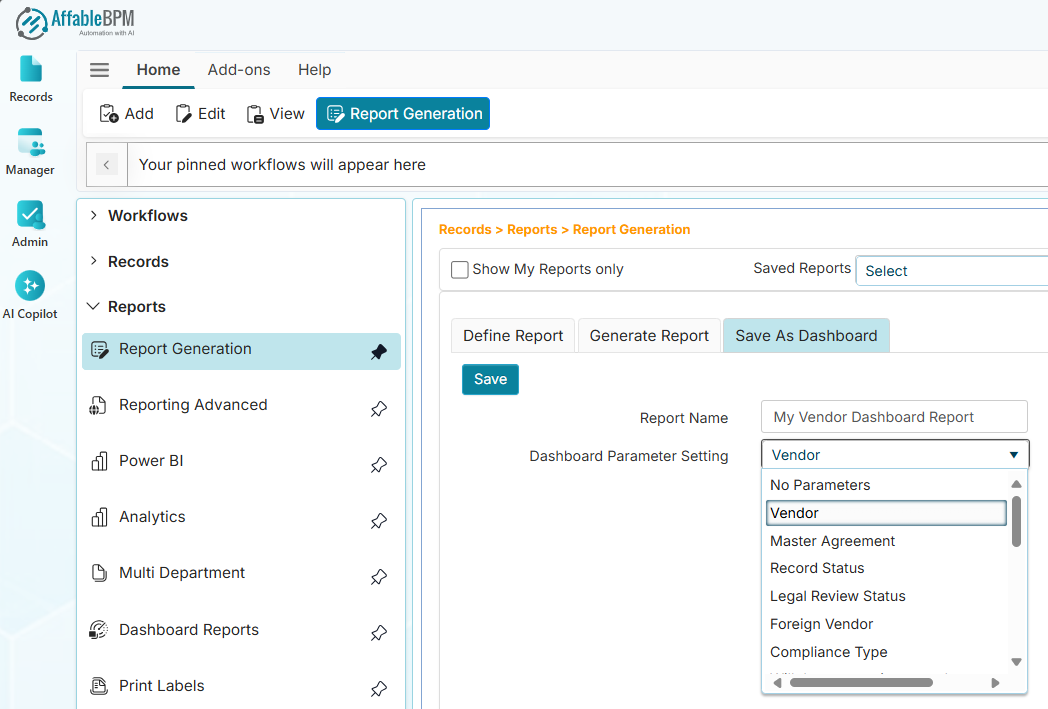Switch to the Add-ons menu tab
Viewport: 1048px width, 709px height.
(x=239, y=70)
